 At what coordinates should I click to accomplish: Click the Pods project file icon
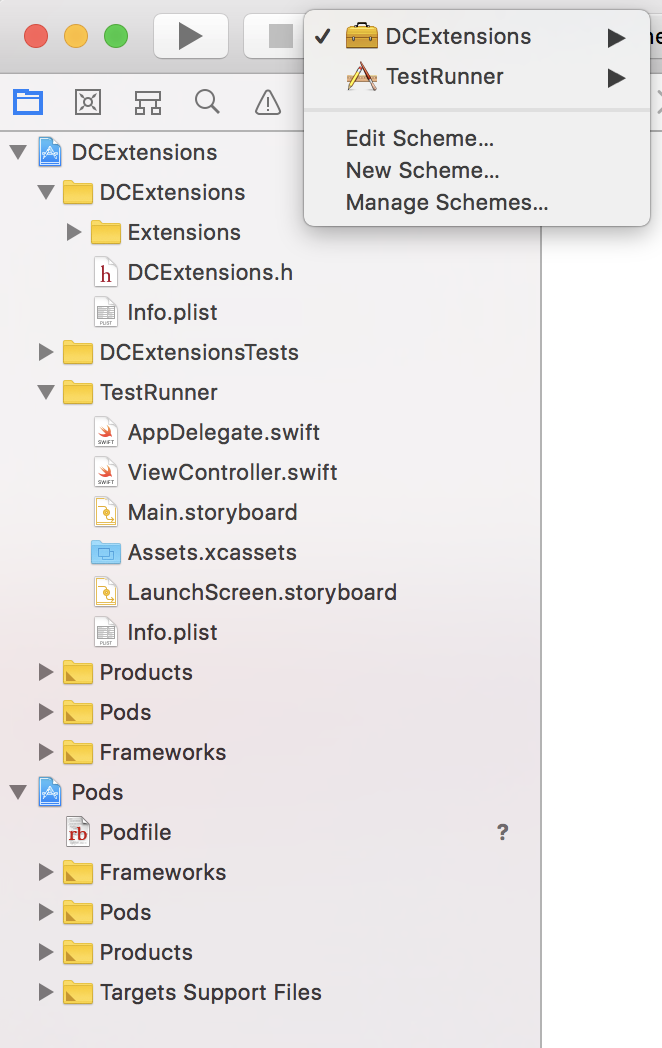click(50, 792)
